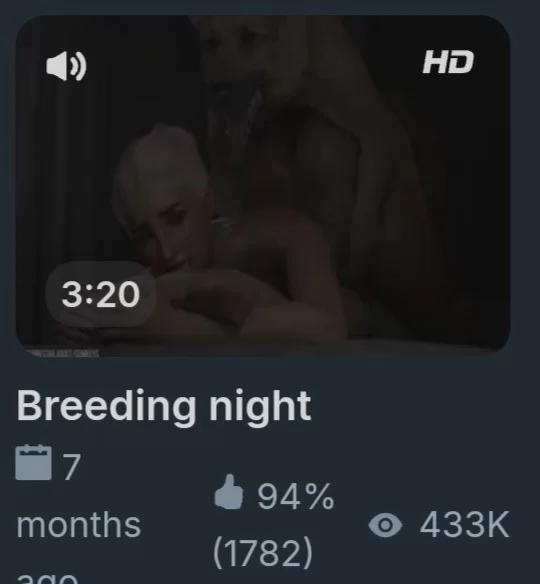Click the eye views icon
Image resolution: width=540 pixels, height=584 pixels.
[x=385, y=525]
